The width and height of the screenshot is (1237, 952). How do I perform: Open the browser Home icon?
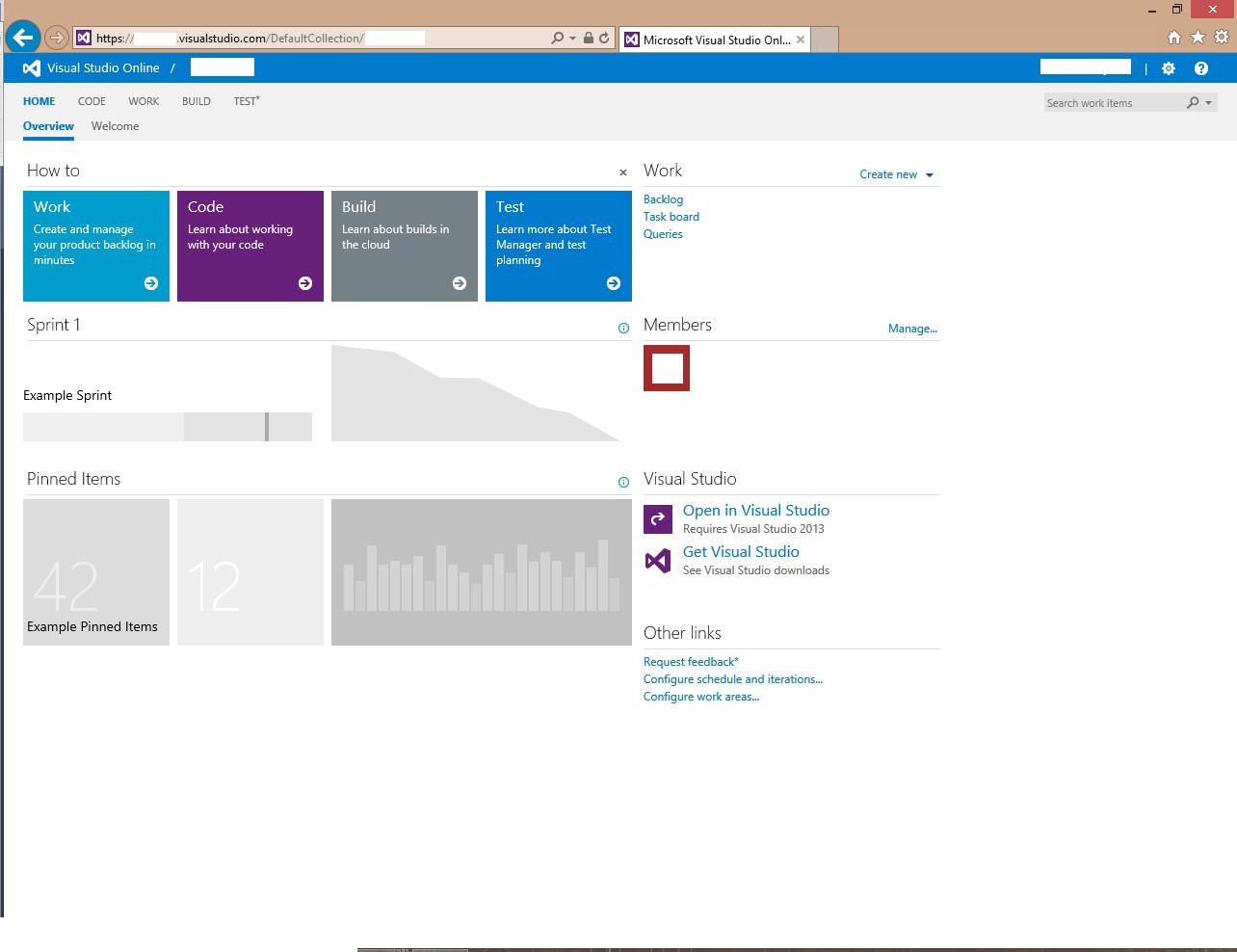pyautogui.click(x=1173, y=38)
